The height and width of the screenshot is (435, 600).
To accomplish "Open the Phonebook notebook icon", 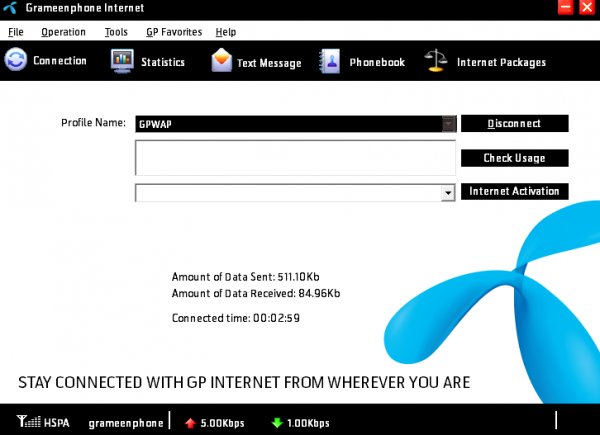I will (x=329, y=61).
